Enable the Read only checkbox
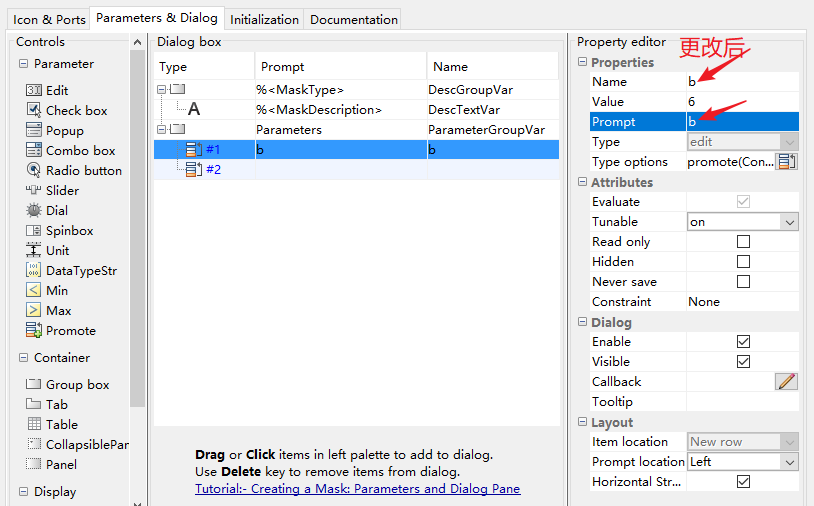 [743, 241]
